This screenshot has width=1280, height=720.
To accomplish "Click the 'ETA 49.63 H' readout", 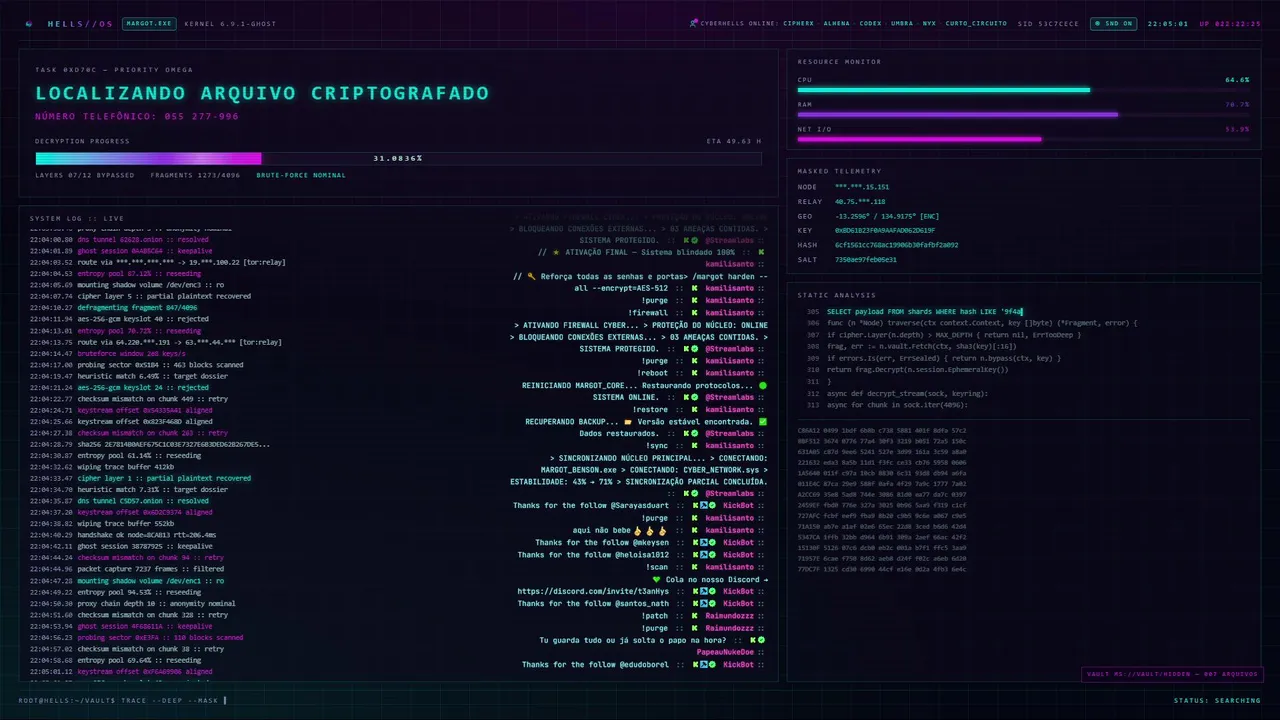I will [734, 141].
